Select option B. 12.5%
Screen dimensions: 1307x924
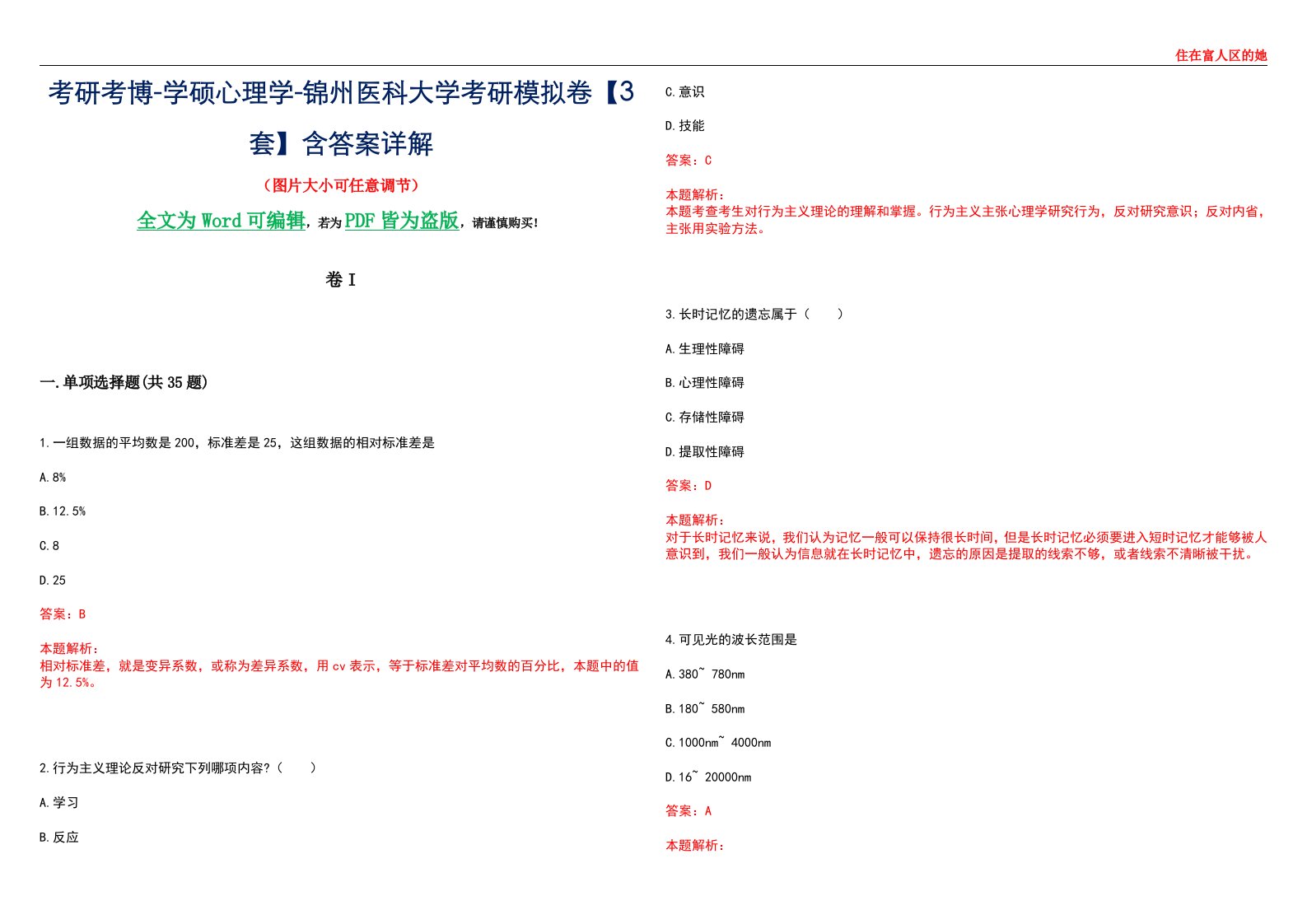[x=63, y=511]
